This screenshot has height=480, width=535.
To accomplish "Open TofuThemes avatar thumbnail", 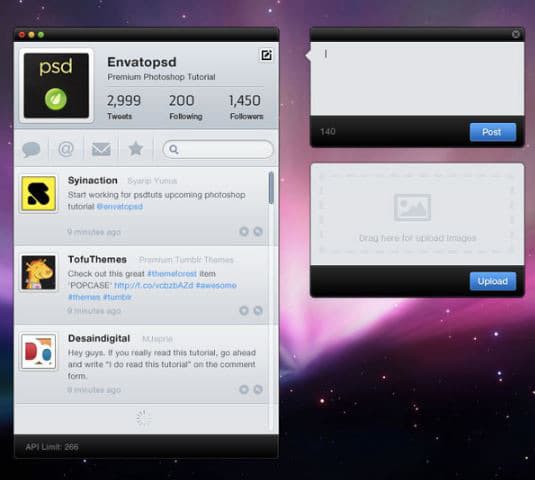I will point(39,273).
